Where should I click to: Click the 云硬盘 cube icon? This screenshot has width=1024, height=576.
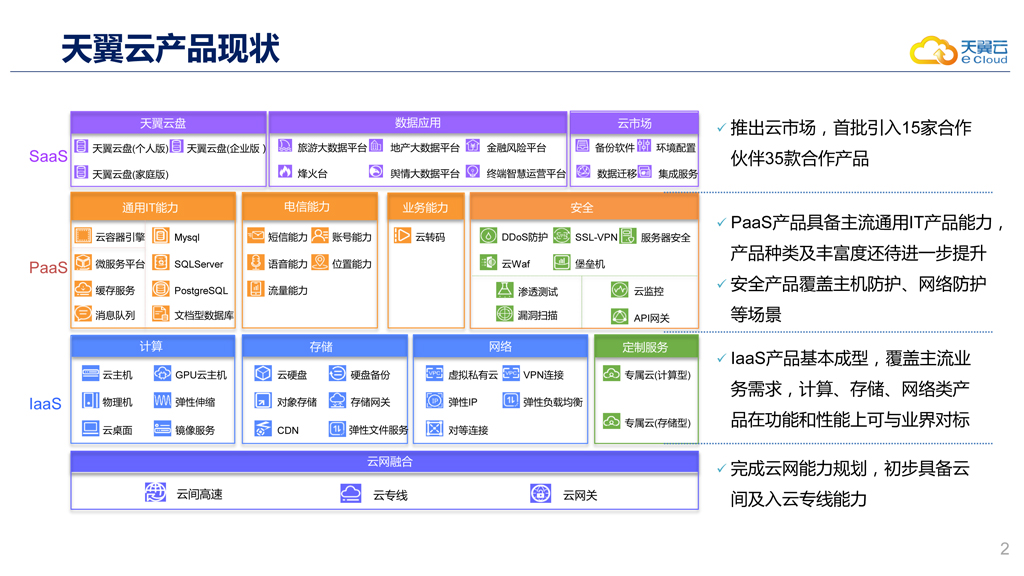click(263, 373)
